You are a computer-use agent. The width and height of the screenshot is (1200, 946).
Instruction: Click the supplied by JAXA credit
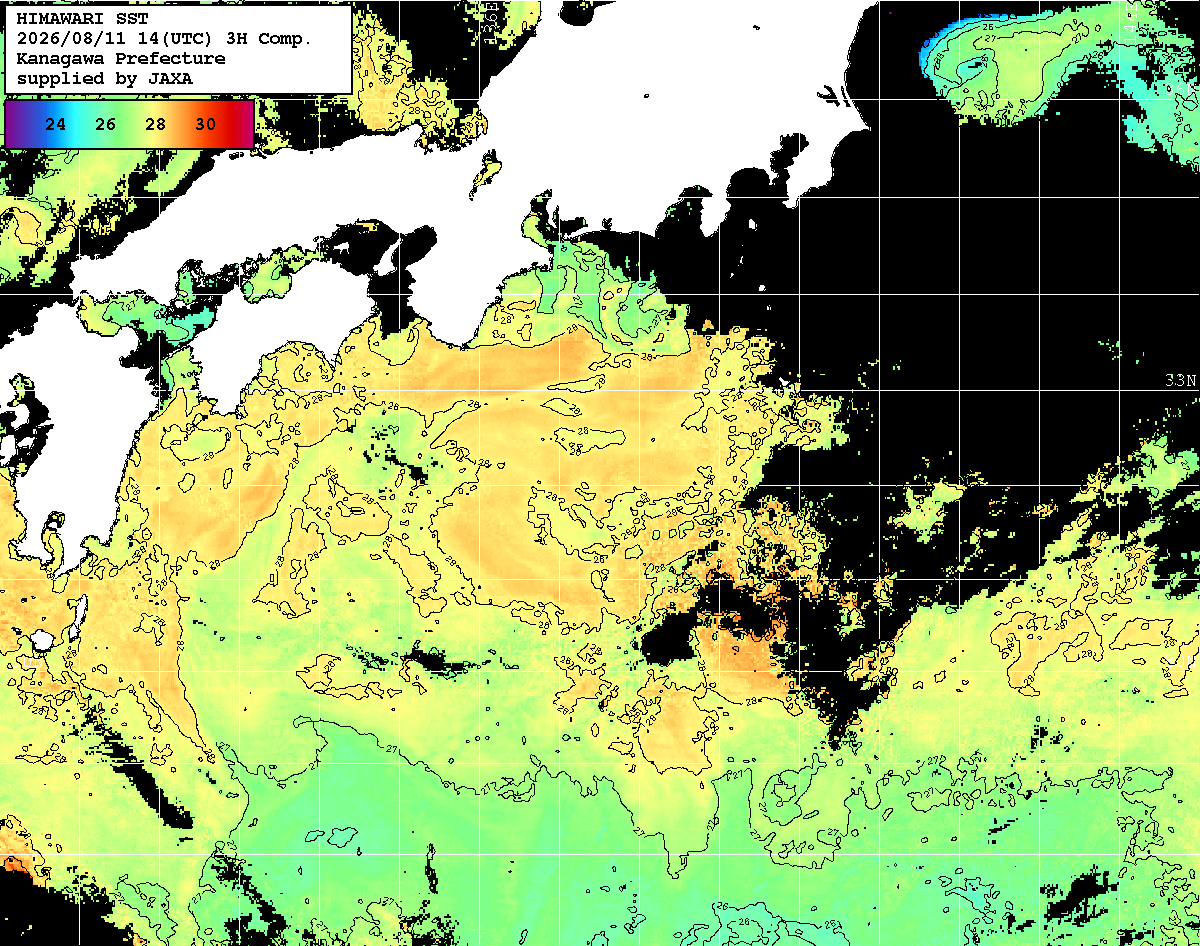105,78
